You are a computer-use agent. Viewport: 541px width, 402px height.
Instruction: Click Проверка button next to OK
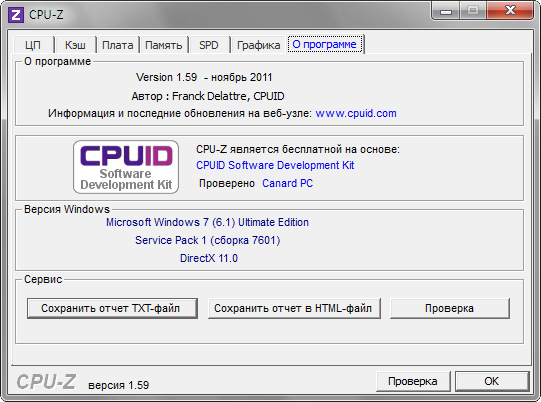click(413, 381)
